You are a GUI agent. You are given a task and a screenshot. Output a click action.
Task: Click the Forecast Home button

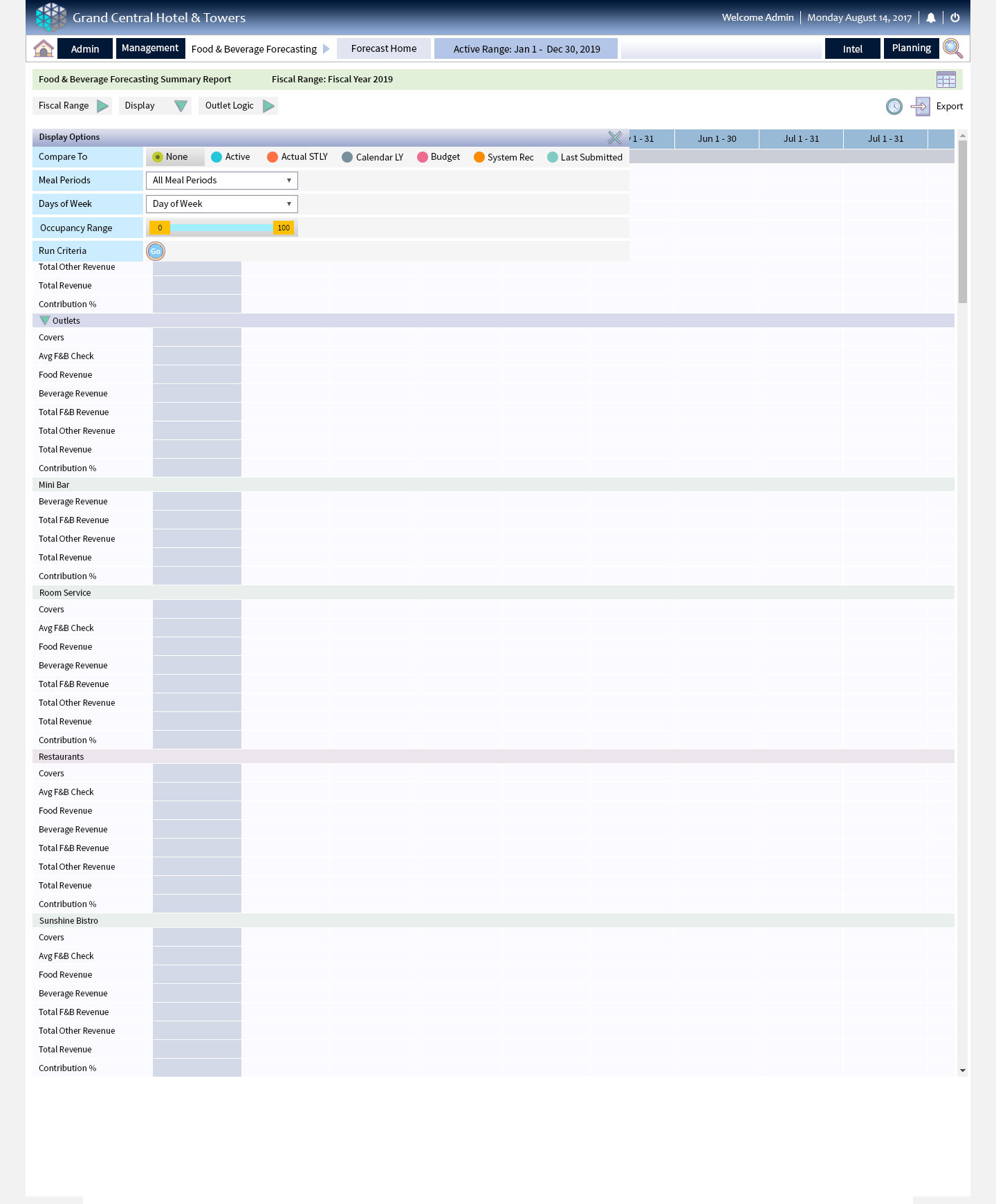click(x=384, y=48)
